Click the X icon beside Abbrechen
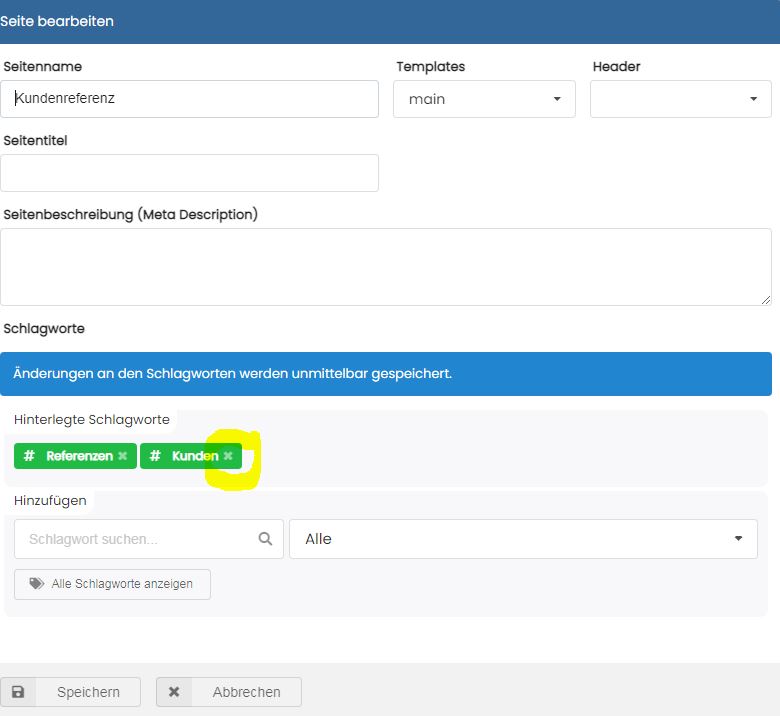Viewport: 780px width, 716px height. point(174,692)
